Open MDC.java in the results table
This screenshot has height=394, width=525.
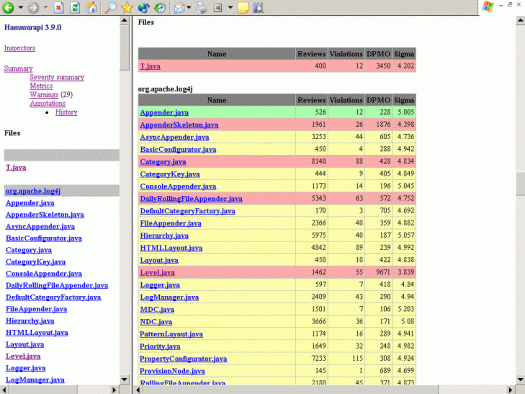point(157,309)
